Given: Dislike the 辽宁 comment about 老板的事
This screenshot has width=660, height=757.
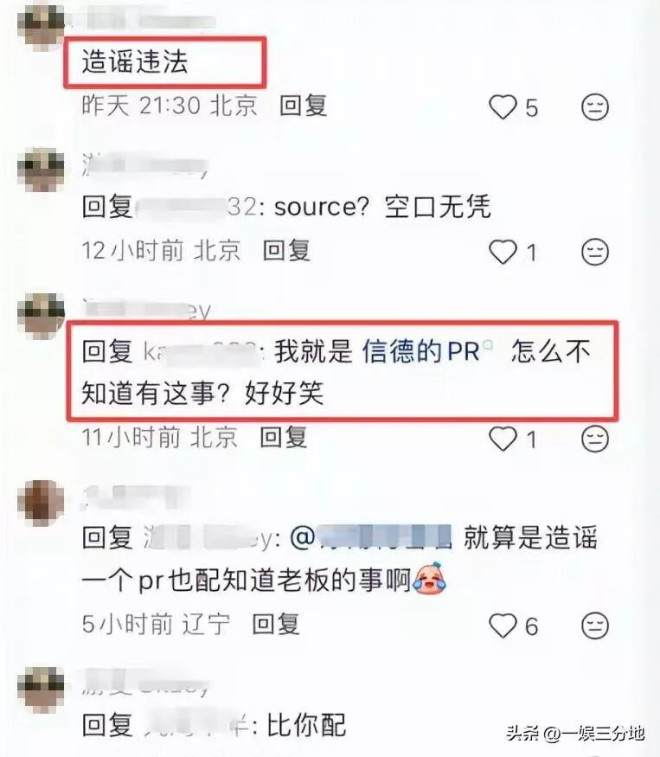Looking at the screenshot, I should pyautogui.click(x=594, y=626).
